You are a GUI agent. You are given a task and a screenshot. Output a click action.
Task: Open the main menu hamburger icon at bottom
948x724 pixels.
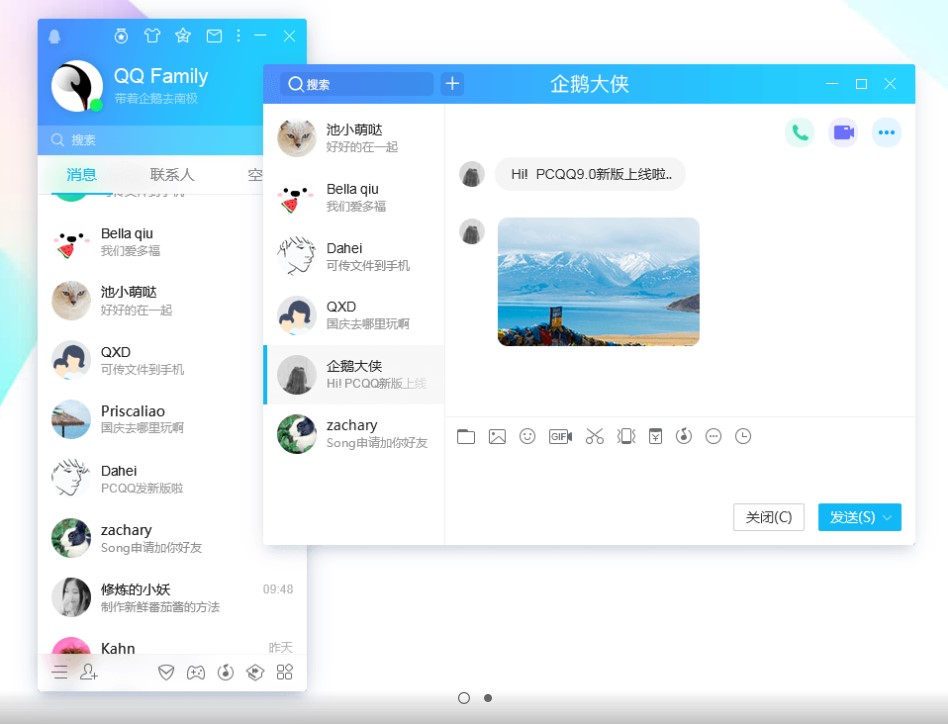[x=60, y=672]
